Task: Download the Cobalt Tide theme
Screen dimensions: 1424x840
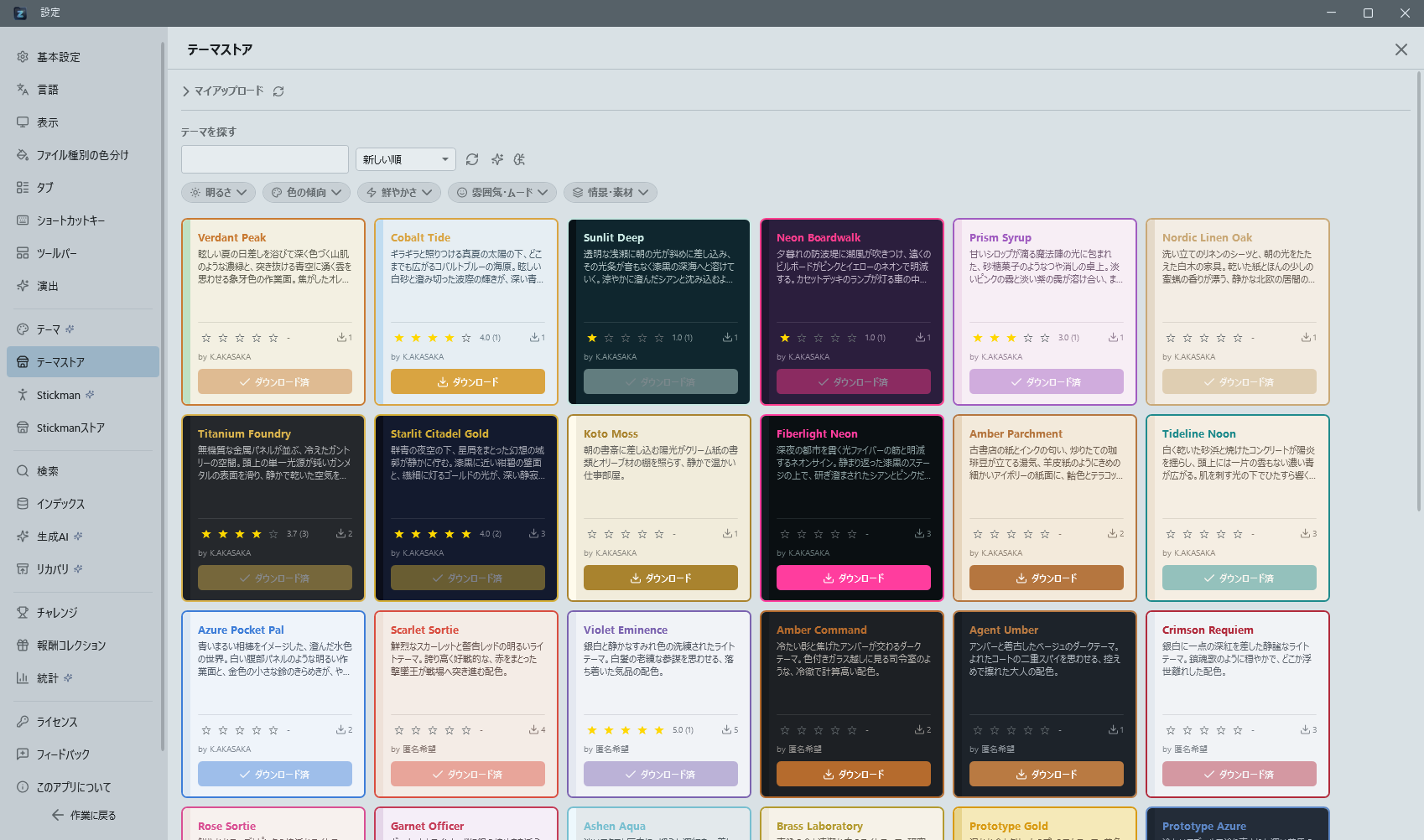Action: click(x=468, y=381)
